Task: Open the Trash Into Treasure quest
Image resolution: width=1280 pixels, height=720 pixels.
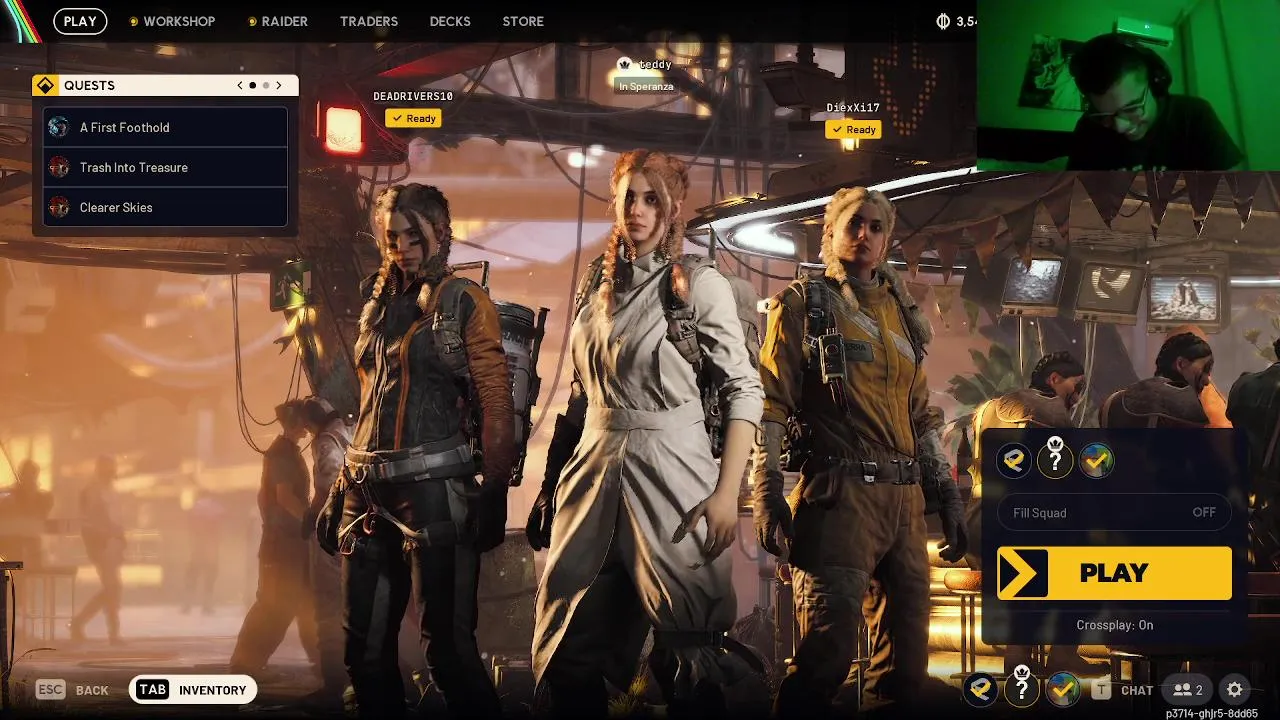Action: coord(166,167)
